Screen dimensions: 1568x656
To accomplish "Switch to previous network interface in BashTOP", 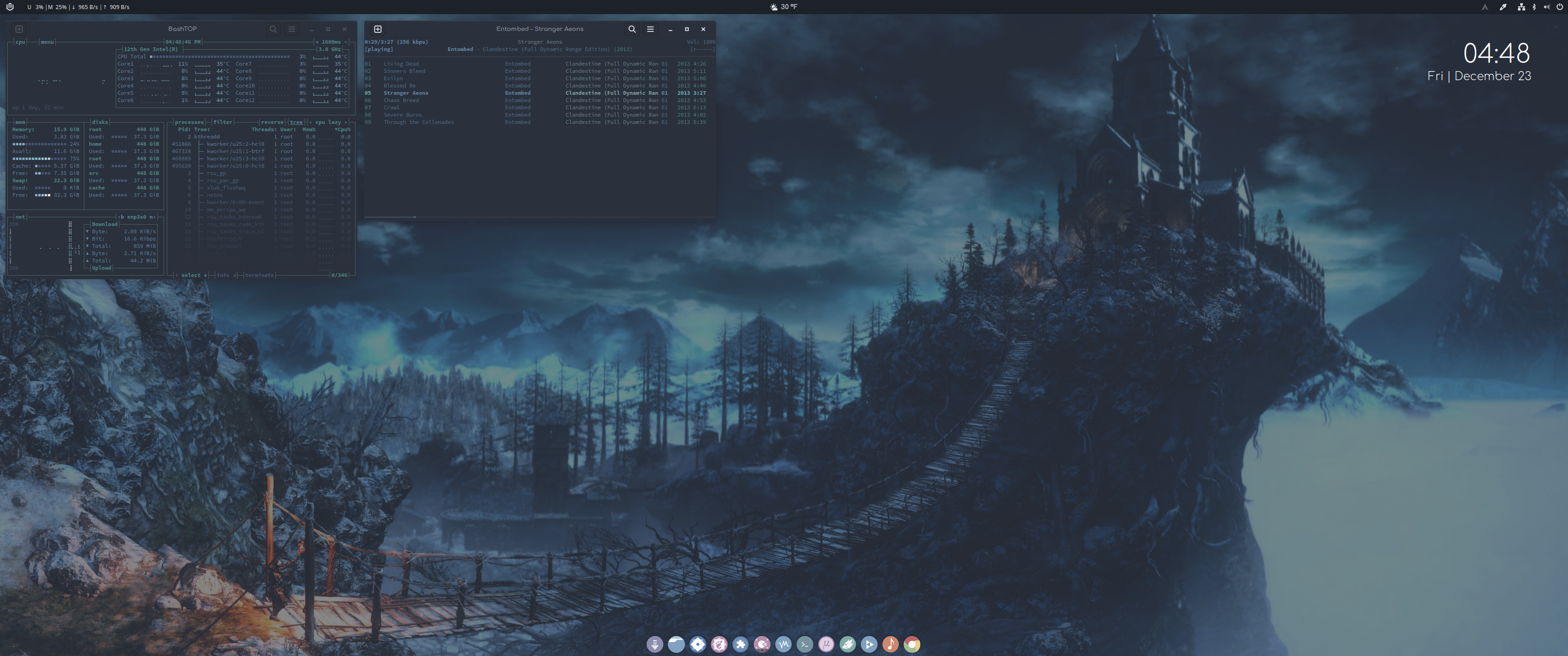I will [x=121, y=217].
